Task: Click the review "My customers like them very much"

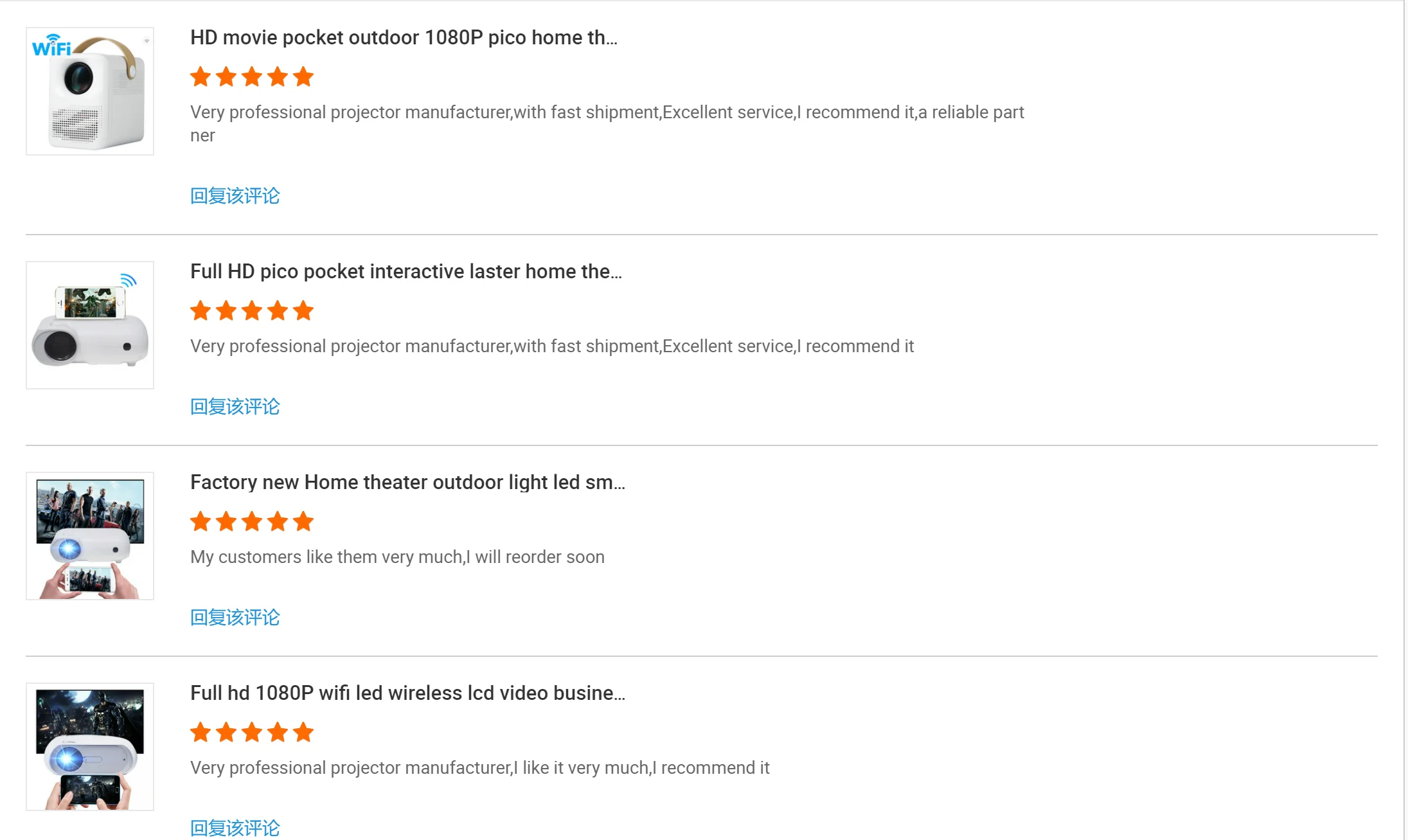Action: coord(397,557)
